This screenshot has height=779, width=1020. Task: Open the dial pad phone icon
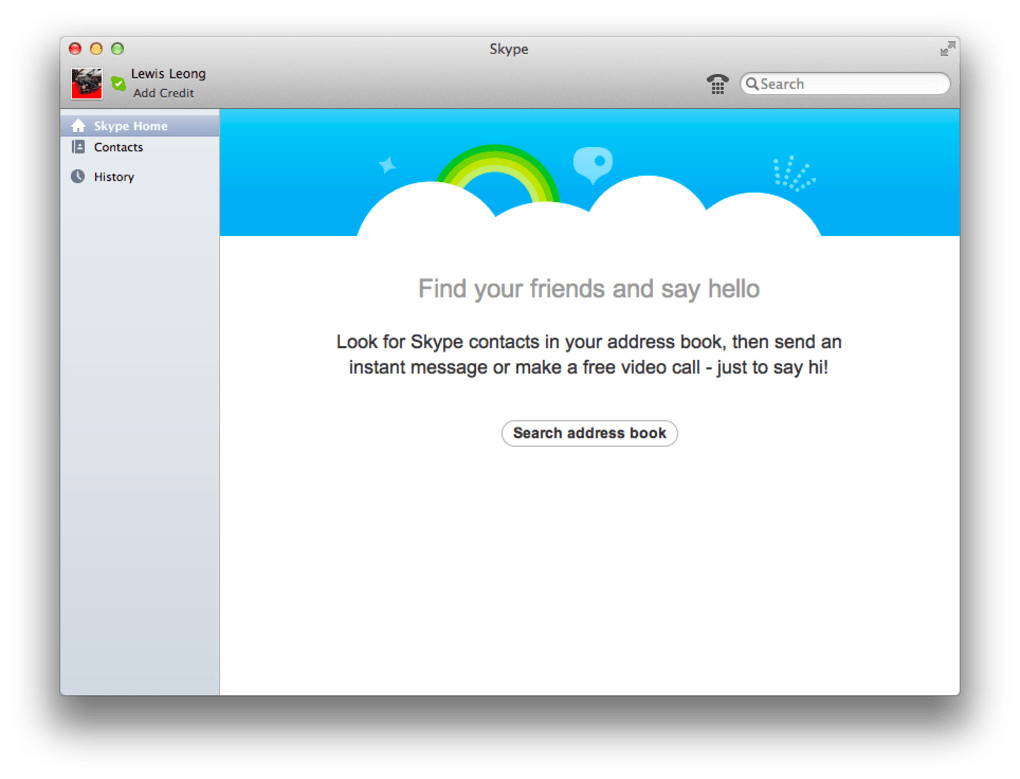[718, 84]
